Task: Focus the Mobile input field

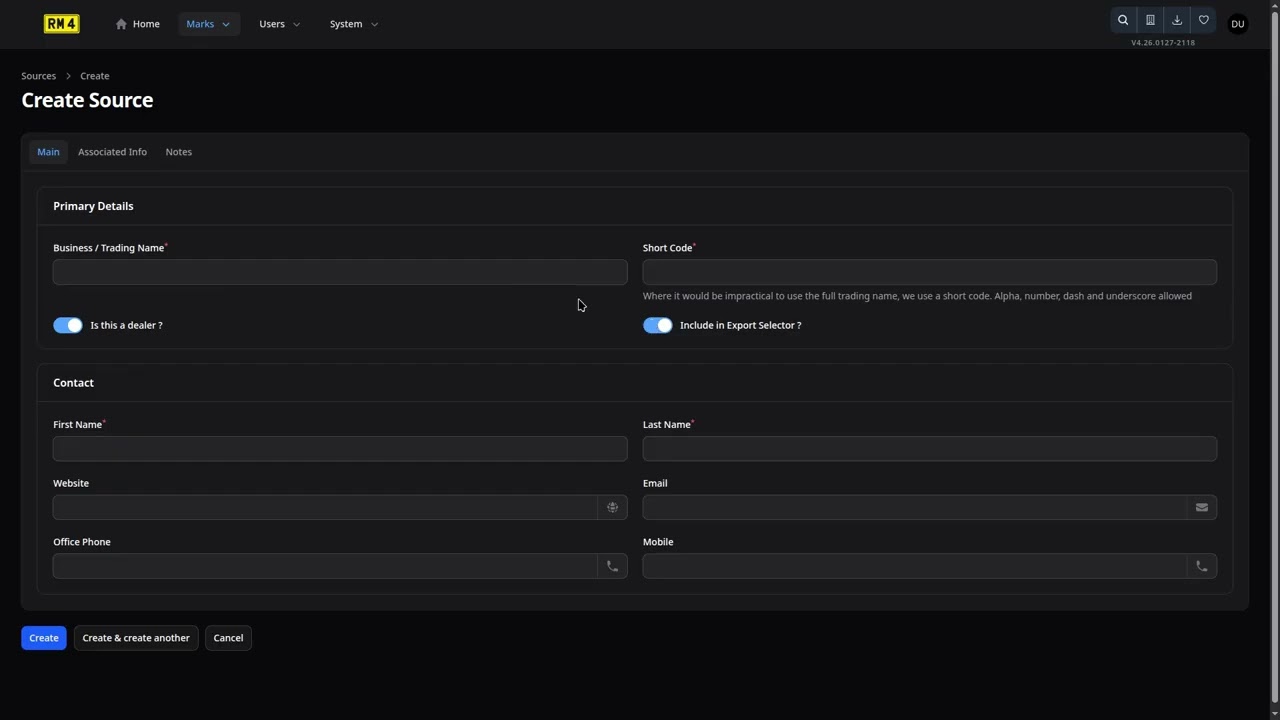Action: point(915,566)
